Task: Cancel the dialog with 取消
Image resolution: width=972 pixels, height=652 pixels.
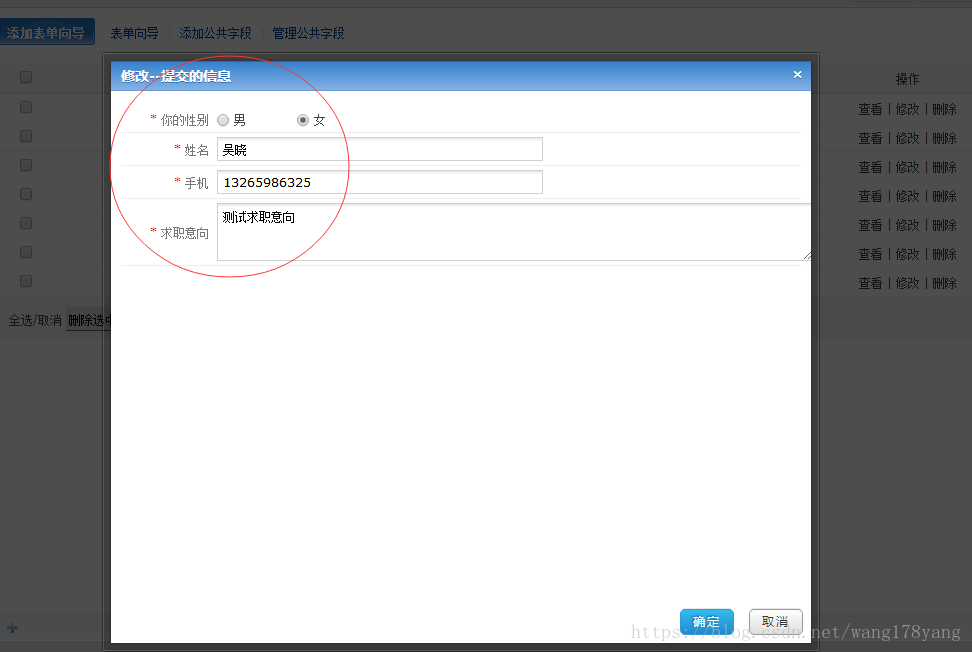Action: point(775,622)
